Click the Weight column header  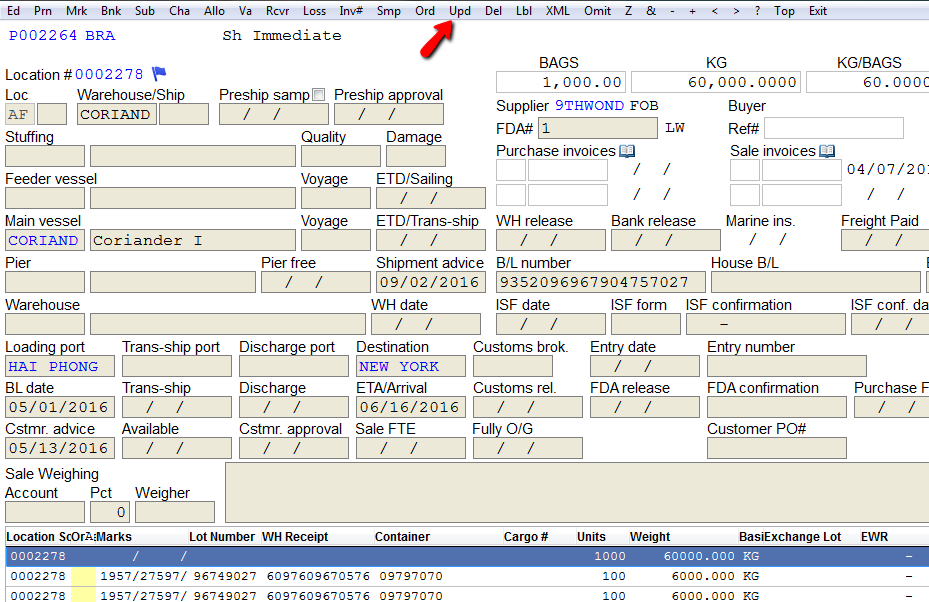tap(650, 537)
